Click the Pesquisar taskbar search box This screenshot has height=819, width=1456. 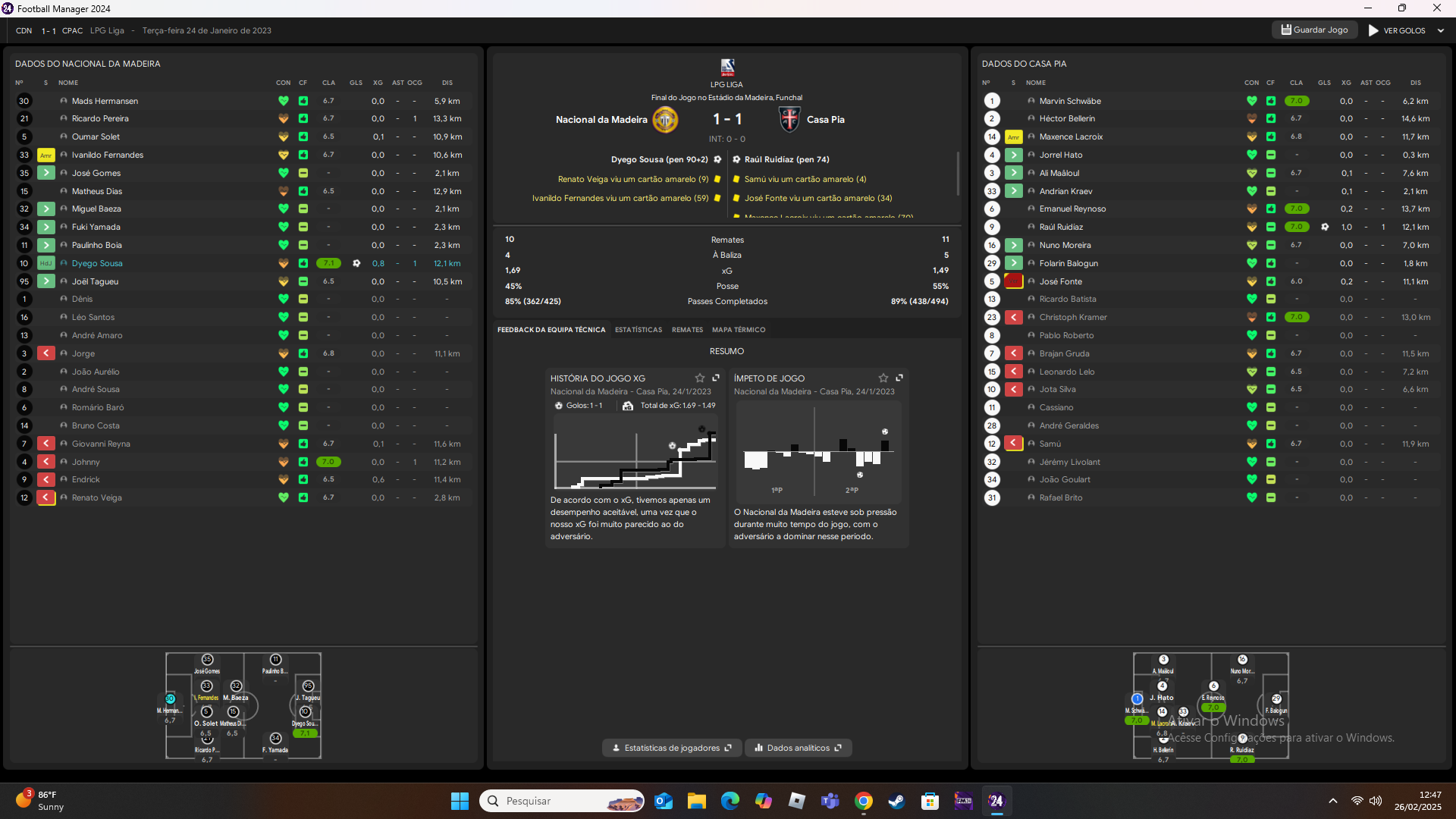562,801
